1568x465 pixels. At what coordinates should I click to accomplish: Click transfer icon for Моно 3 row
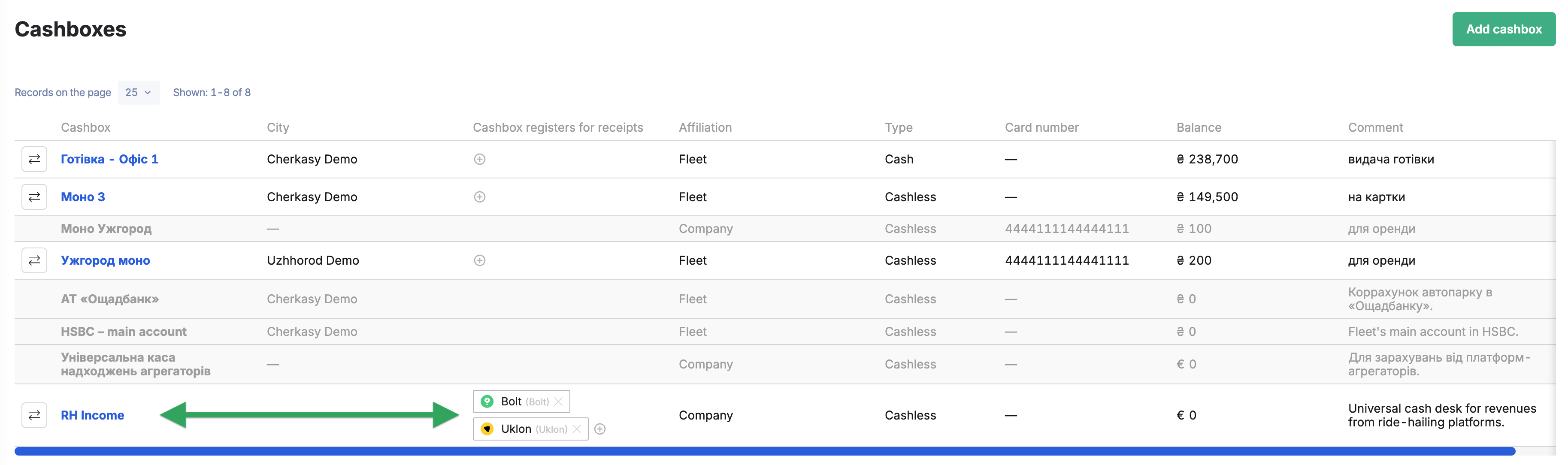(x=34, y=196)
